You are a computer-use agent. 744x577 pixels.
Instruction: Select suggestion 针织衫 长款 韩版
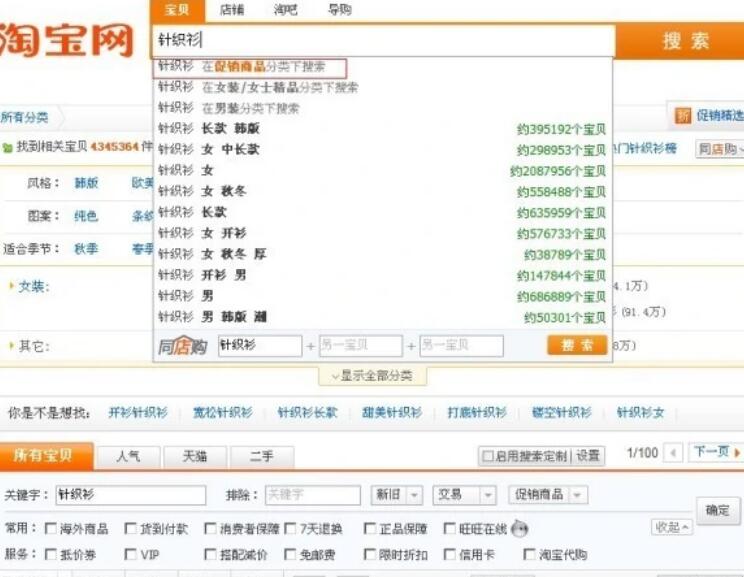(x=382, y=129)
